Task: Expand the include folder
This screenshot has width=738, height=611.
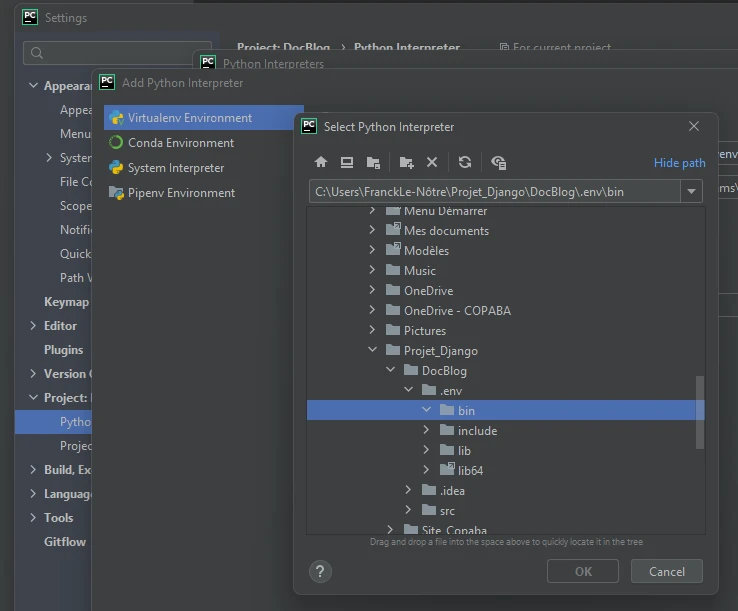Action: pos(426,430)
